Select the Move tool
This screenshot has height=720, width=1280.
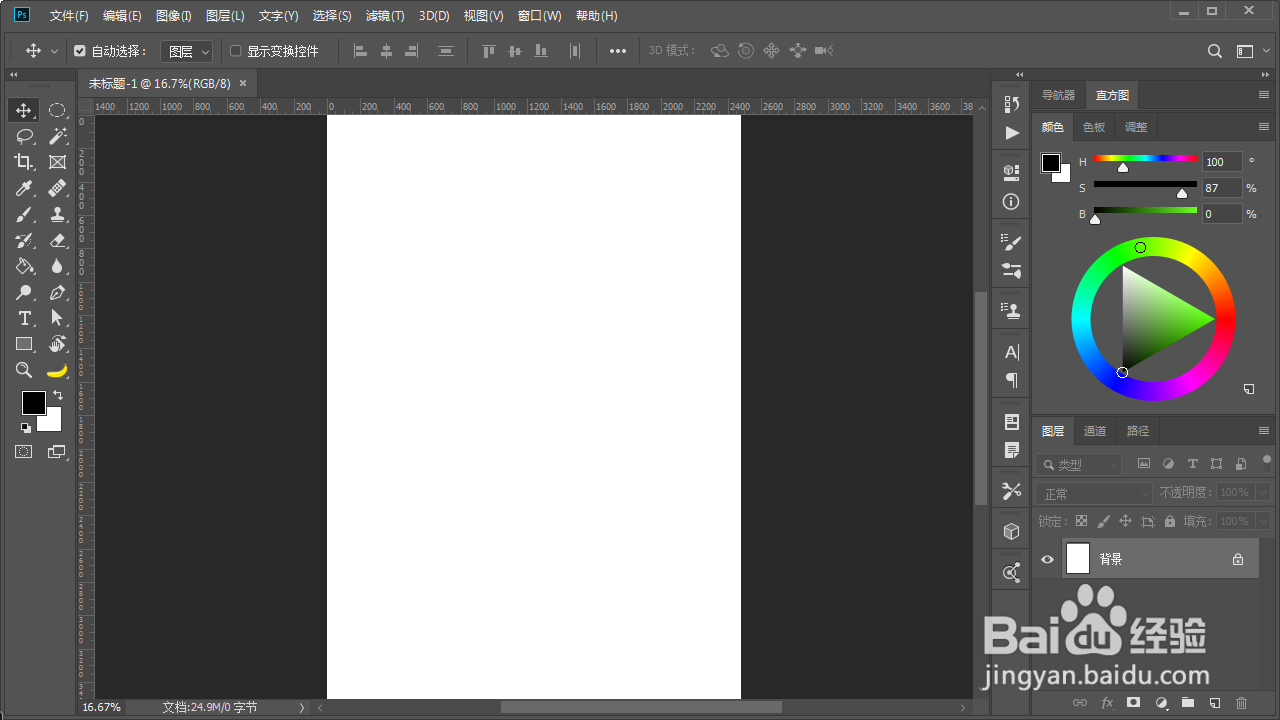pos(25,110)
